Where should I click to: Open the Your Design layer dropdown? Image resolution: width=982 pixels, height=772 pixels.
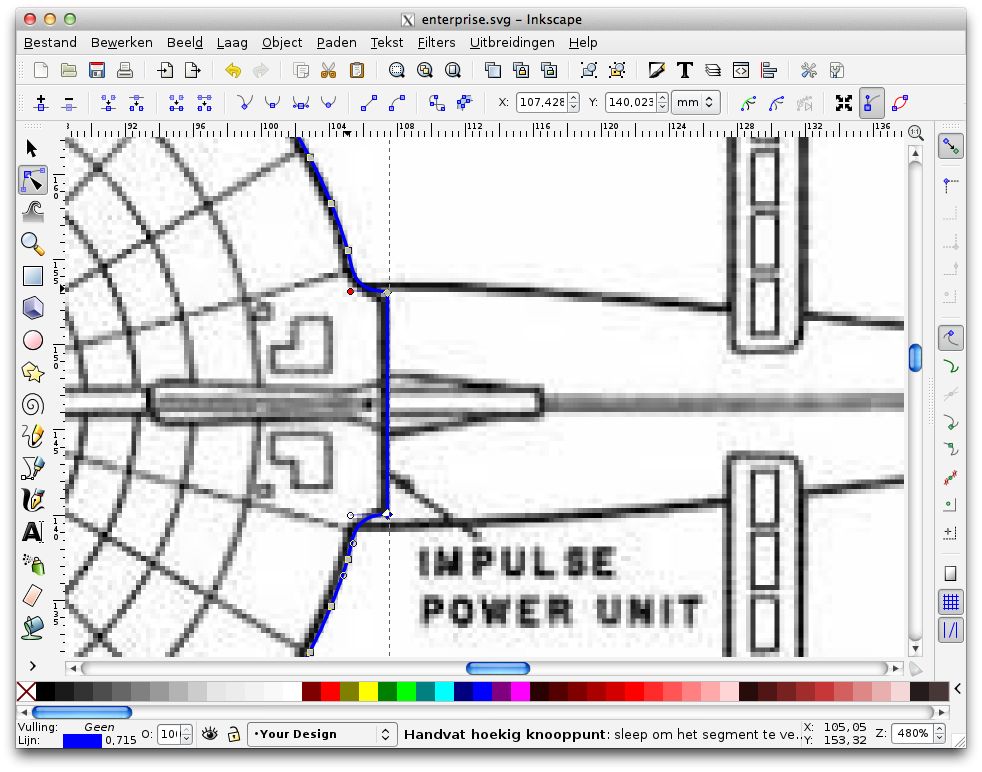coord(323,734)
